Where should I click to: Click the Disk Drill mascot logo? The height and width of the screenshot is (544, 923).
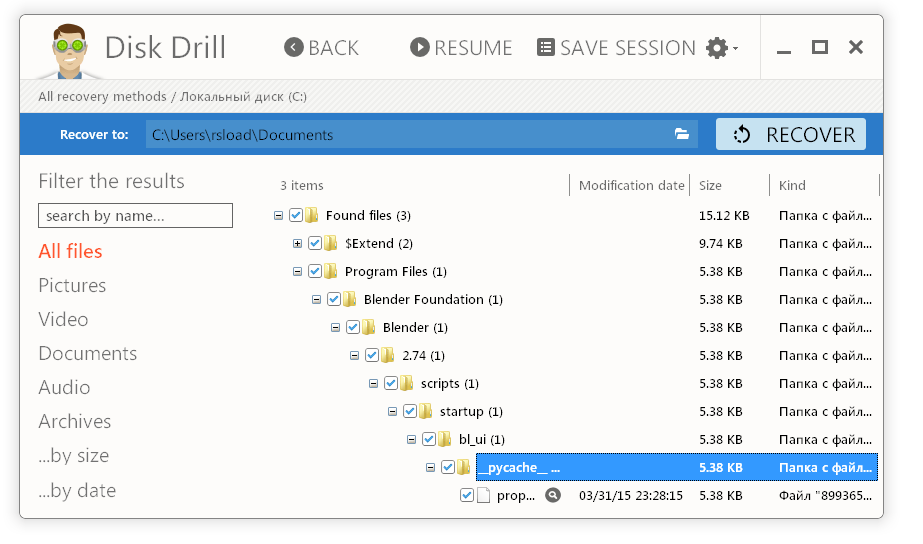(x=66, y=50)
